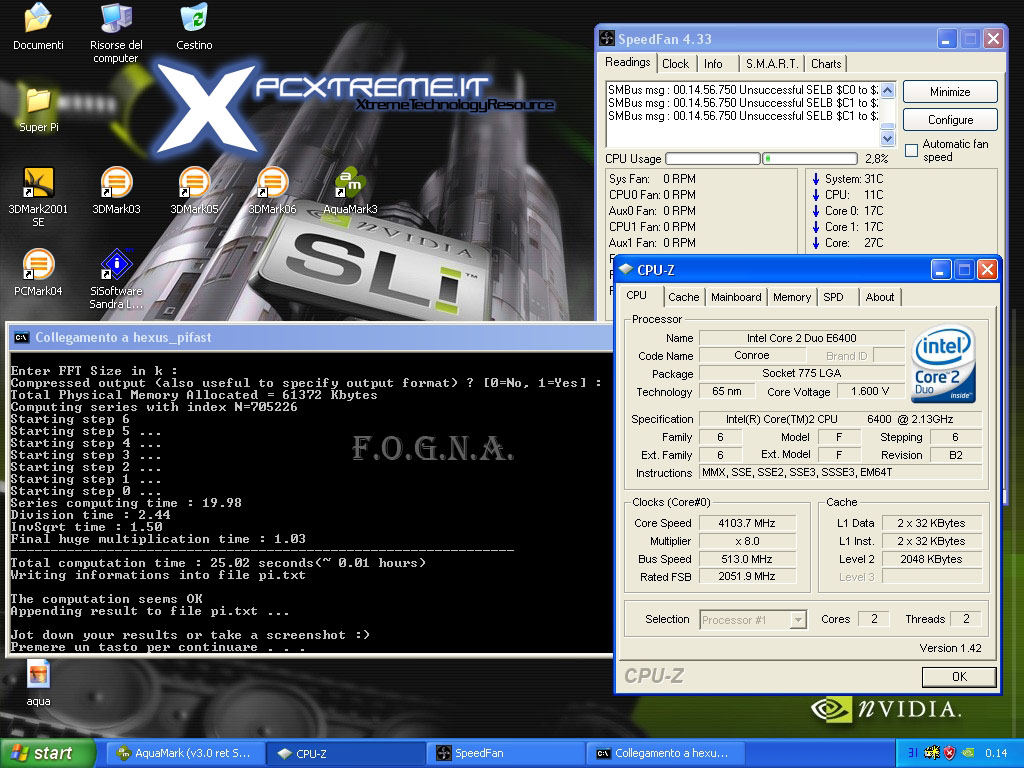1024x768 pixels.
Task: Launch the 3DMark06 shortcut
Action: [x=272, y=191]
